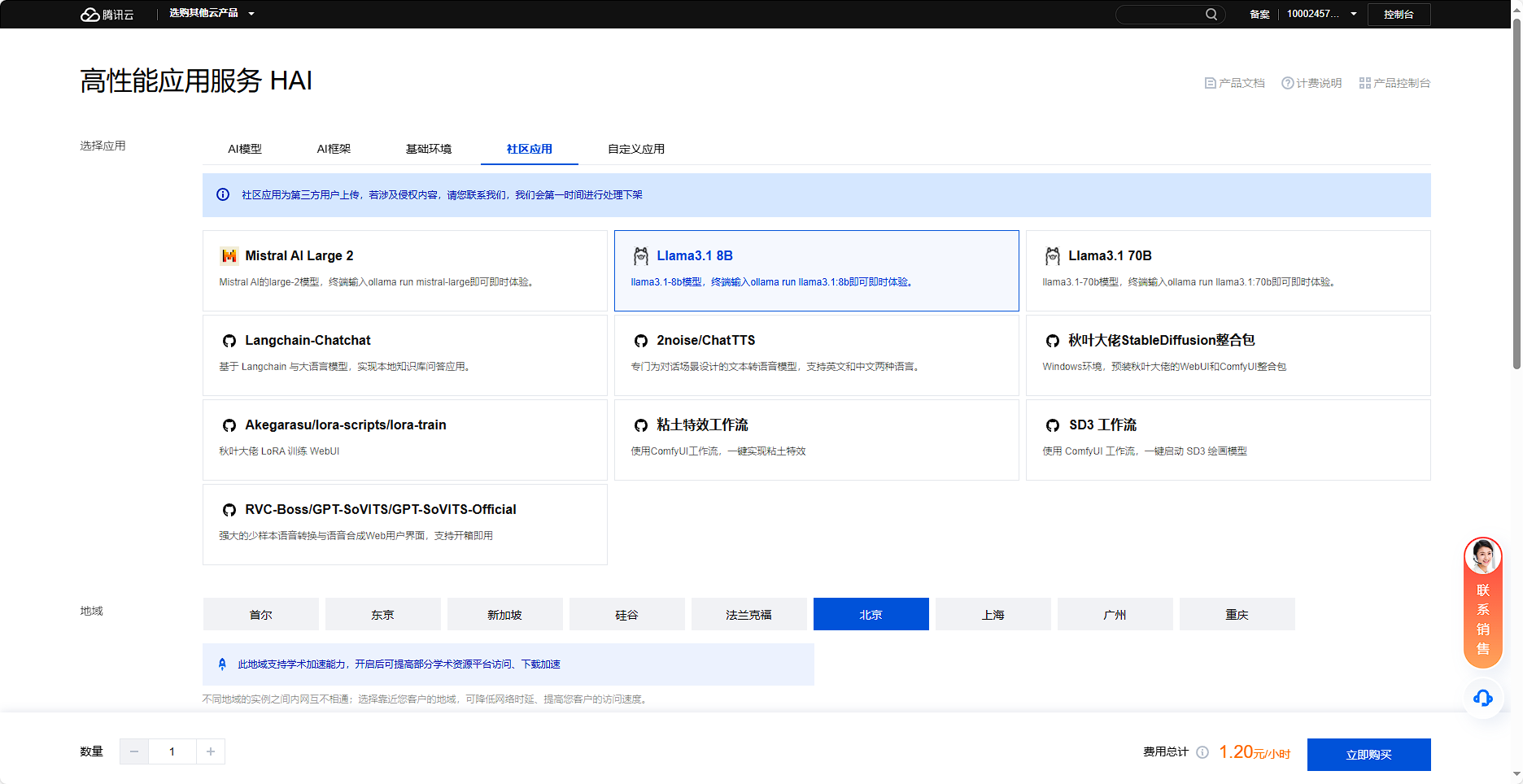This screenshot has height=784, width=1523.
Task: Select the 硅谷 region
Action: [x=627, y=614]
